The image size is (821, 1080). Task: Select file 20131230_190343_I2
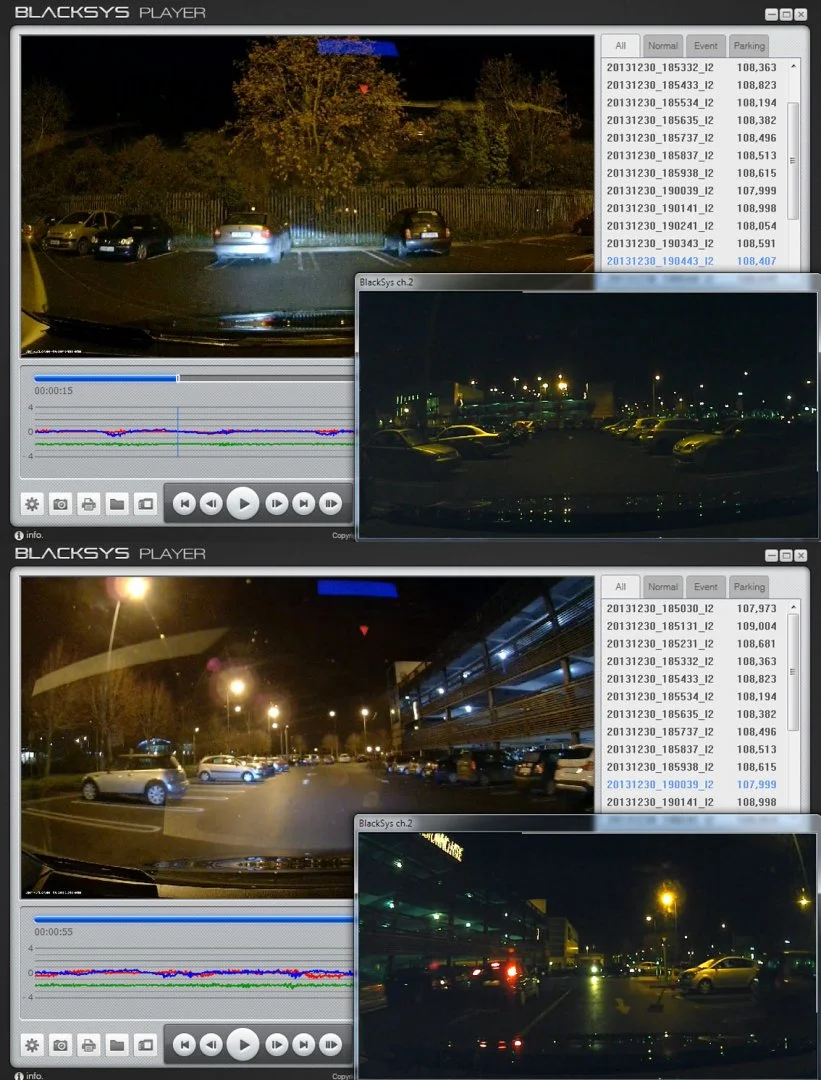[x=692, y=243]
